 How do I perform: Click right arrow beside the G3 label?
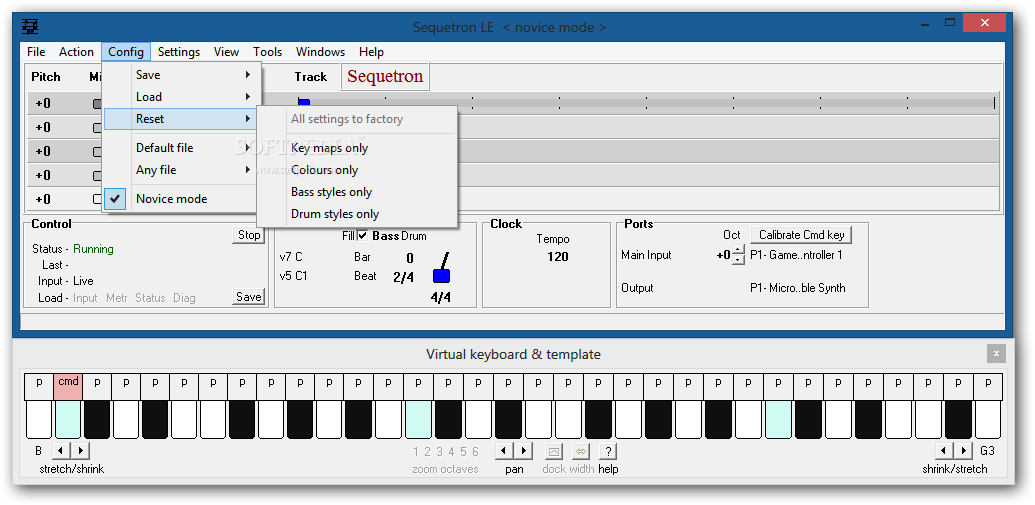click(964, 451)
